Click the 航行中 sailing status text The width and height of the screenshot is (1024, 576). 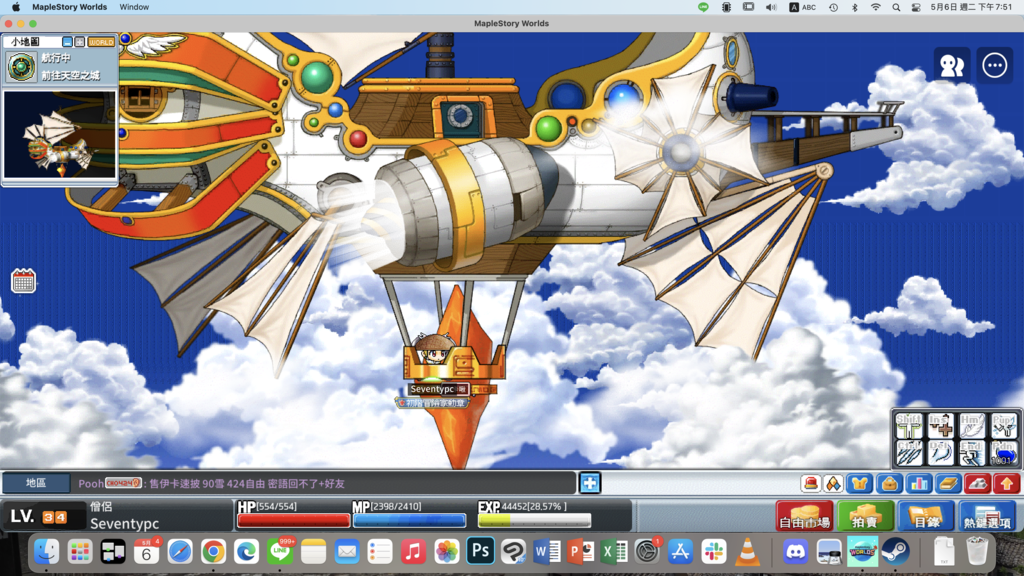pos(56,57)
